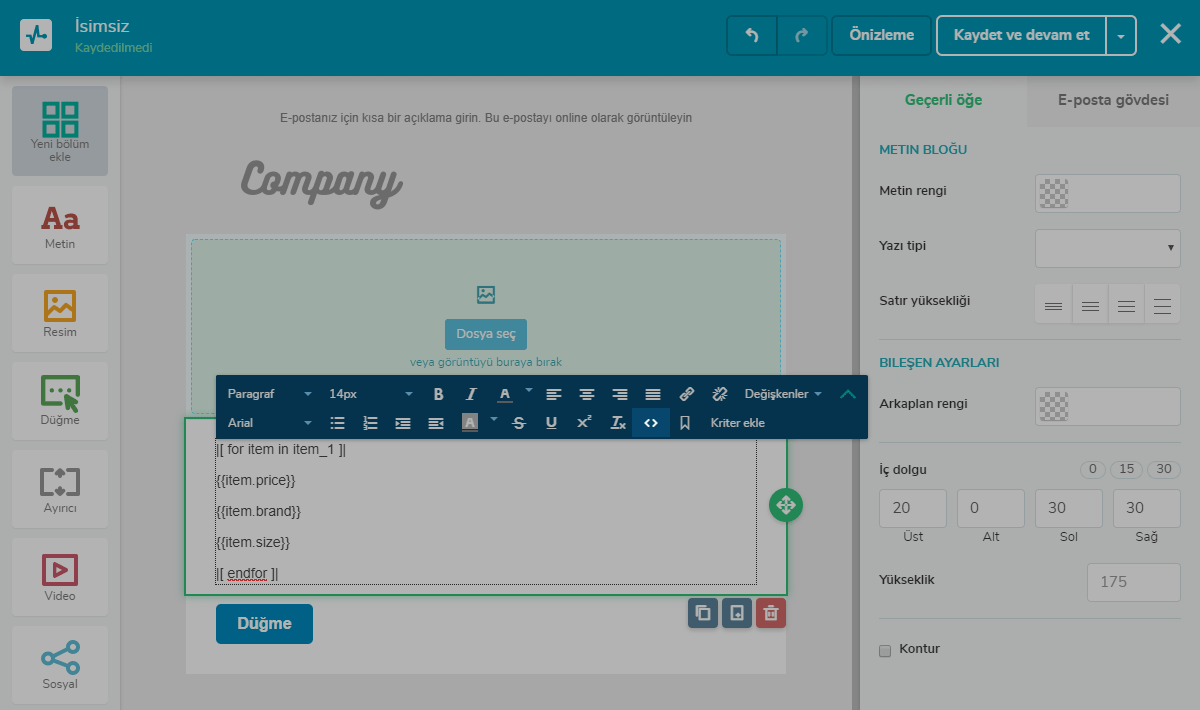Choose the widest Satır yüksekliği option
1200x710 pixels.
pyautogui.click(x=1162, y=304)
